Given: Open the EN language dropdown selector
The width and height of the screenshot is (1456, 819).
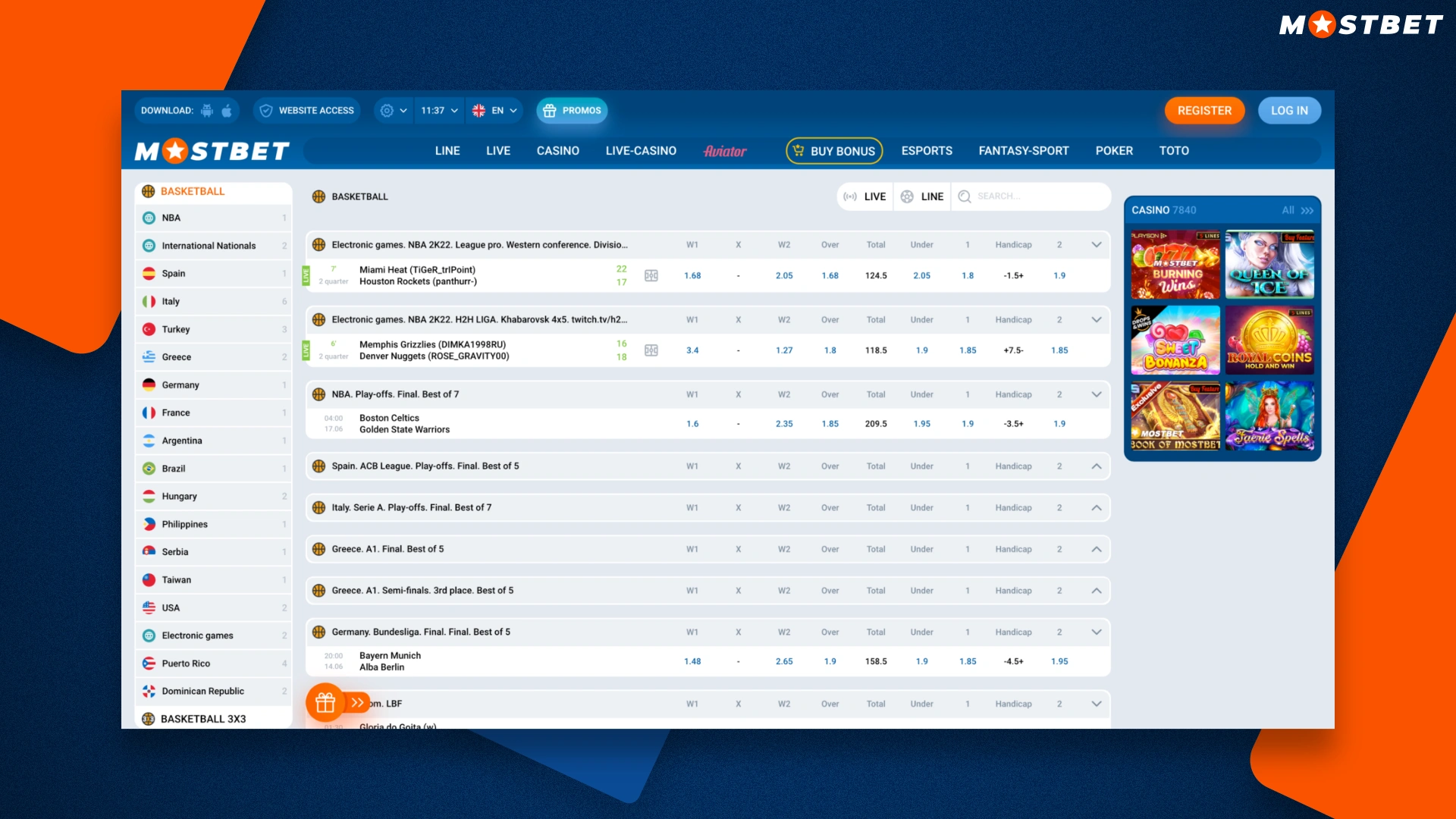Looking at the screenshot, I should coord(494,110).
